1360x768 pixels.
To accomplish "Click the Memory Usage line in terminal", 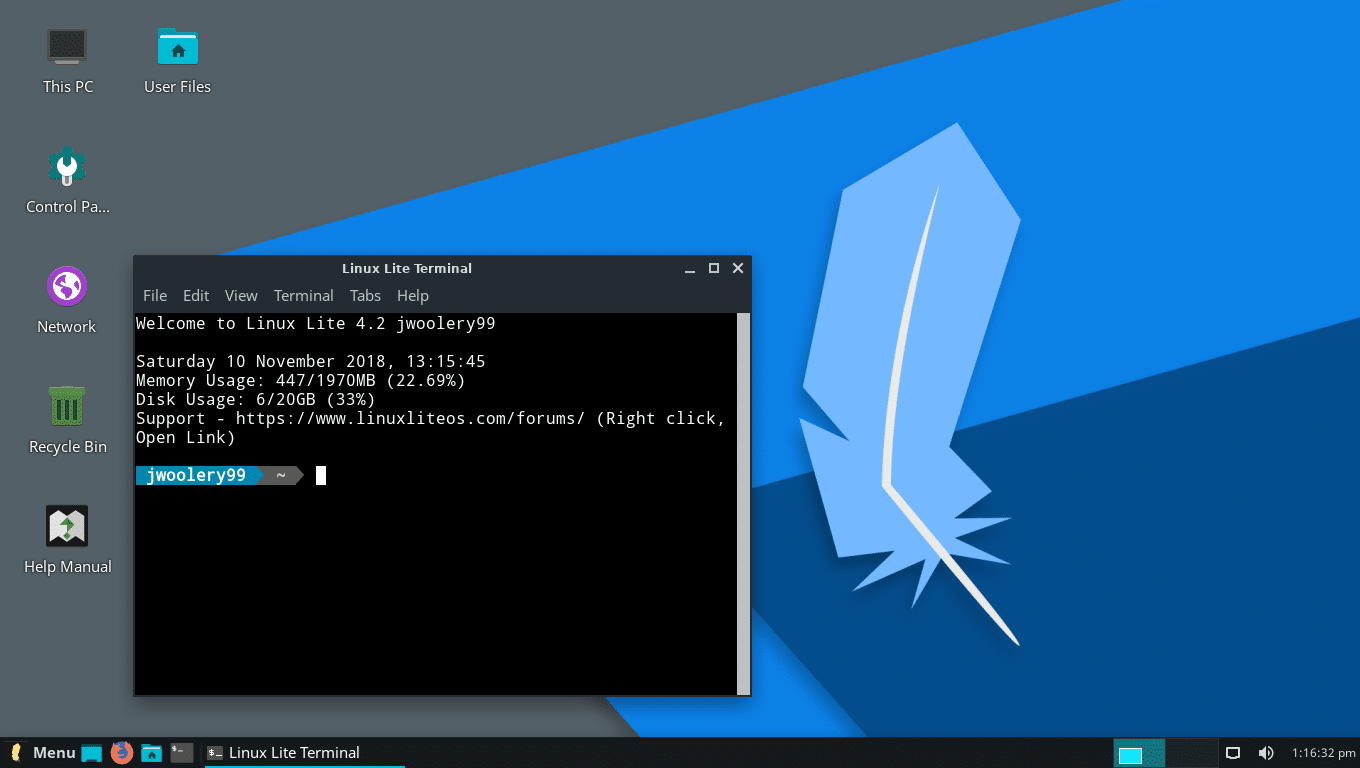I will coord(301,381).
